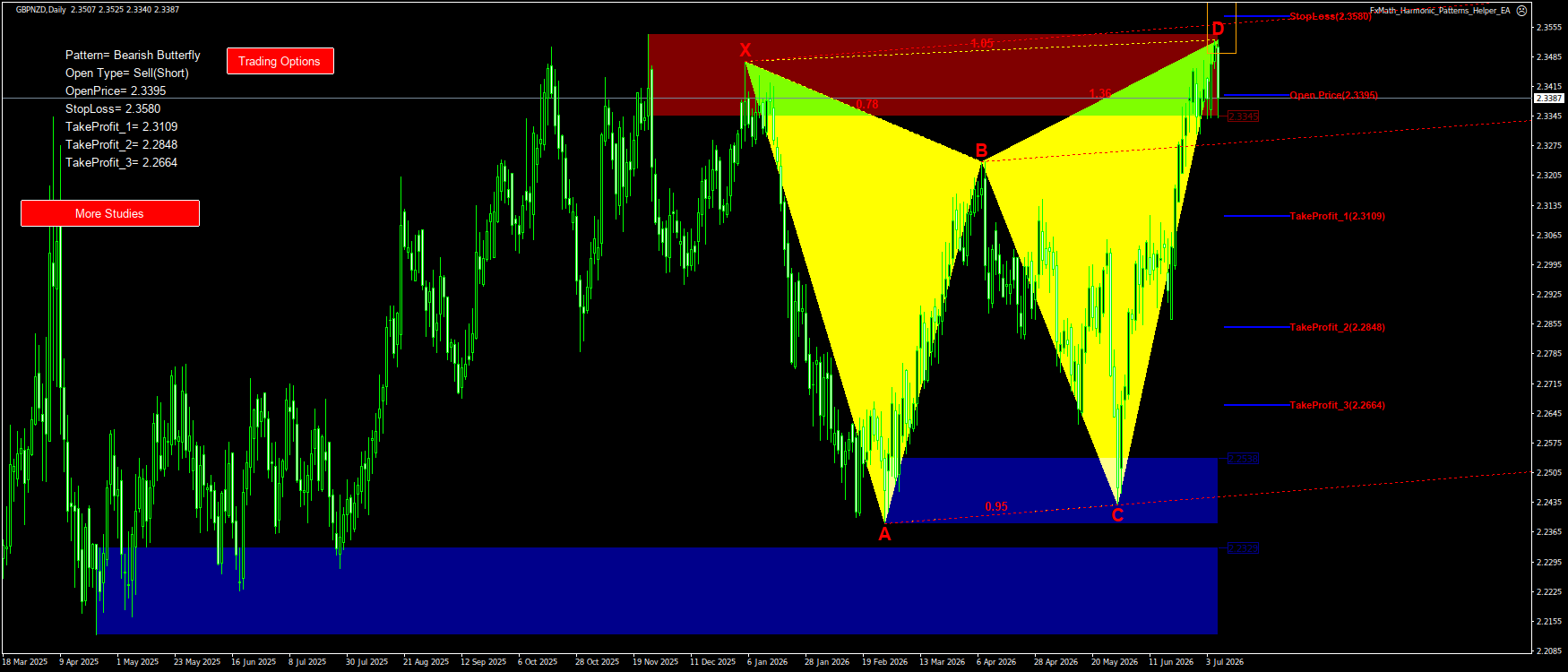The width and height of the screenshot is (1568, 672).
Task: Click the TakeProfit_3(2.2664) level label
Action: pos(1337,405)
